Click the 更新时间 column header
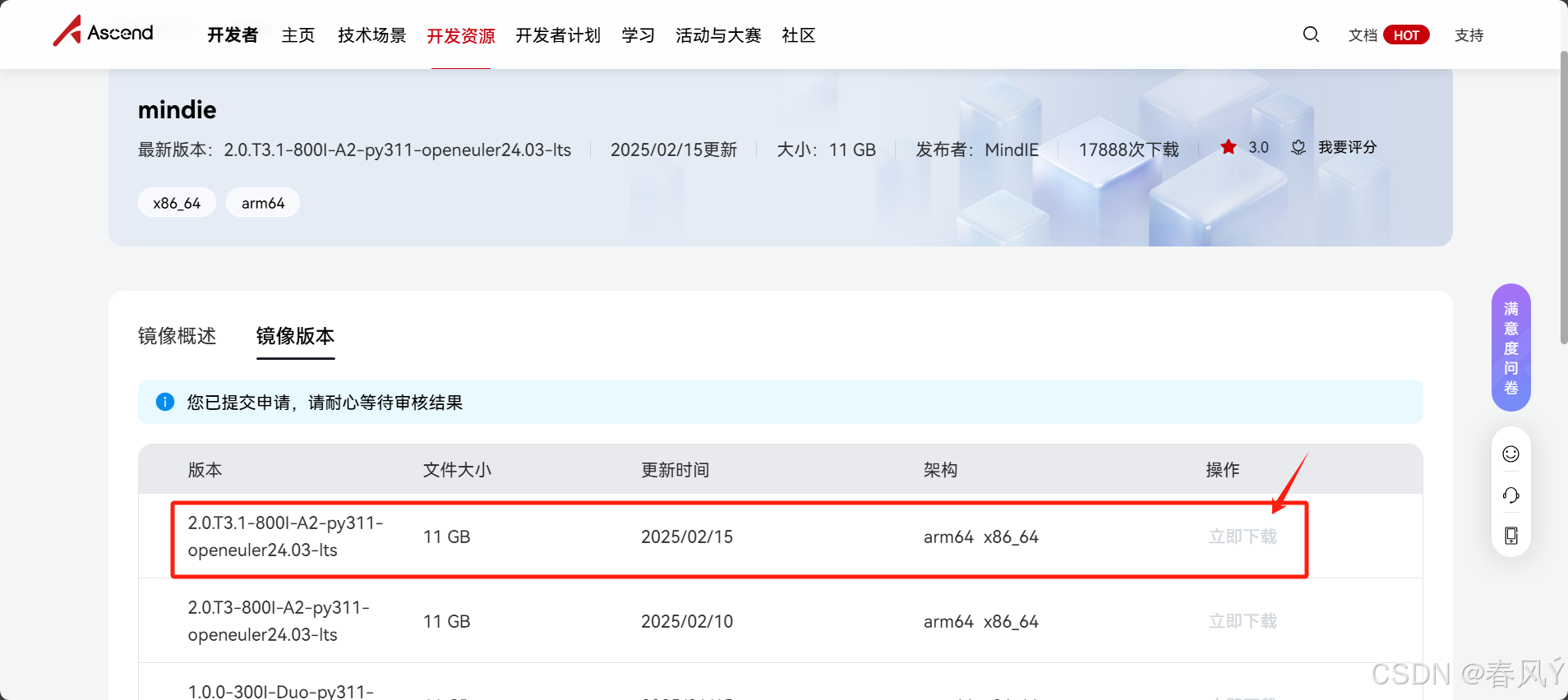The width and height of the screenshot is (1568, 700). click(x=676, y=470)
